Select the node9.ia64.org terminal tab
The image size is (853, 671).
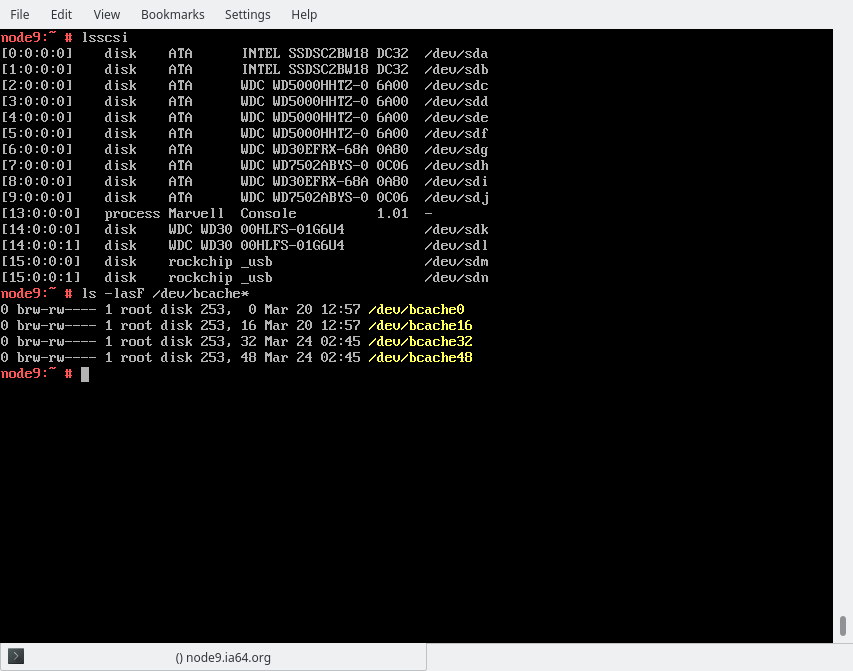213,657
